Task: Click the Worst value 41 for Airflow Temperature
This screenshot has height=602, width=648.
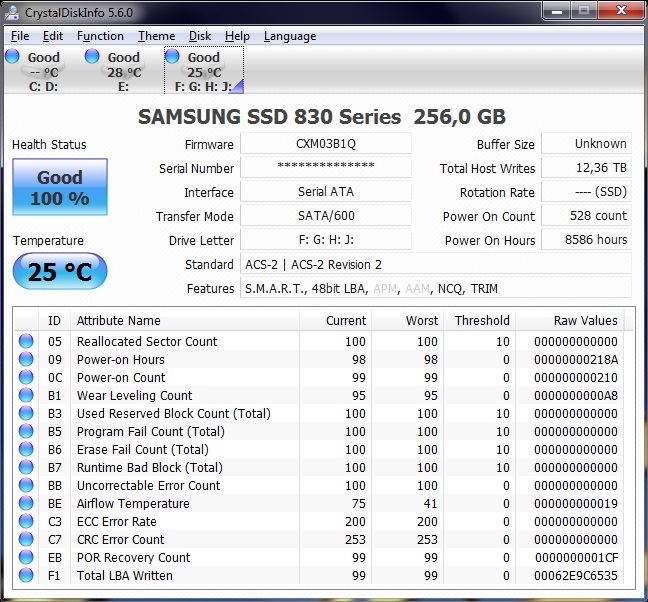Action: coord(430,503)
